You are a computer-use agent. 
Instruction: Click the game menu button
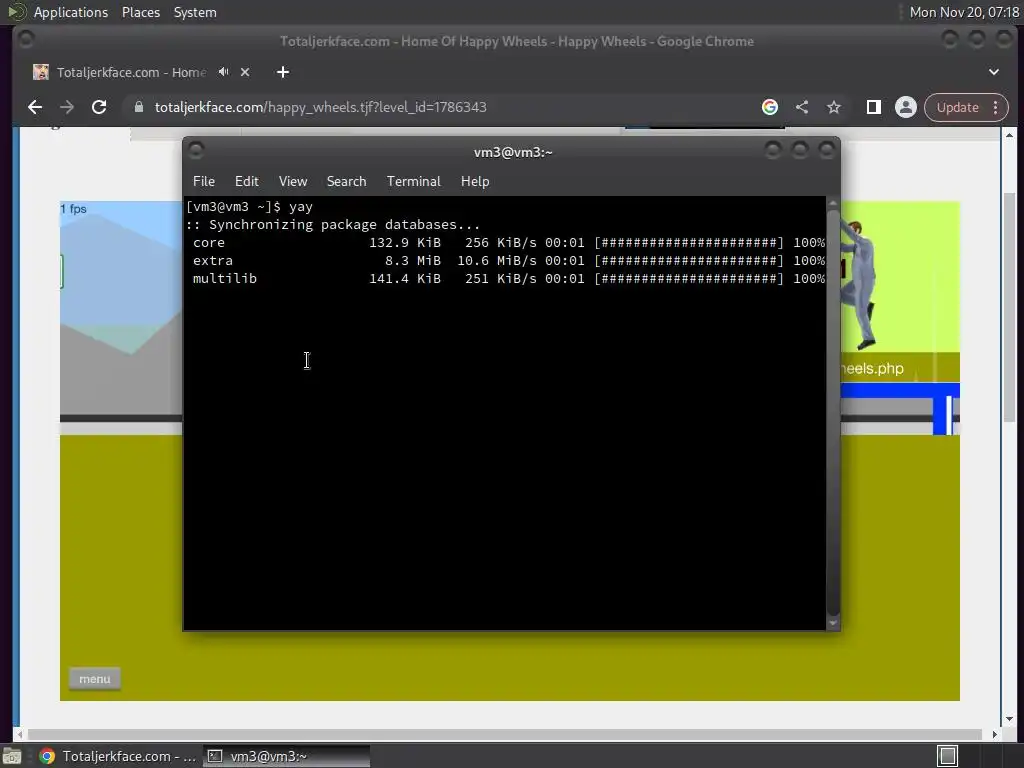click(95, 679)
